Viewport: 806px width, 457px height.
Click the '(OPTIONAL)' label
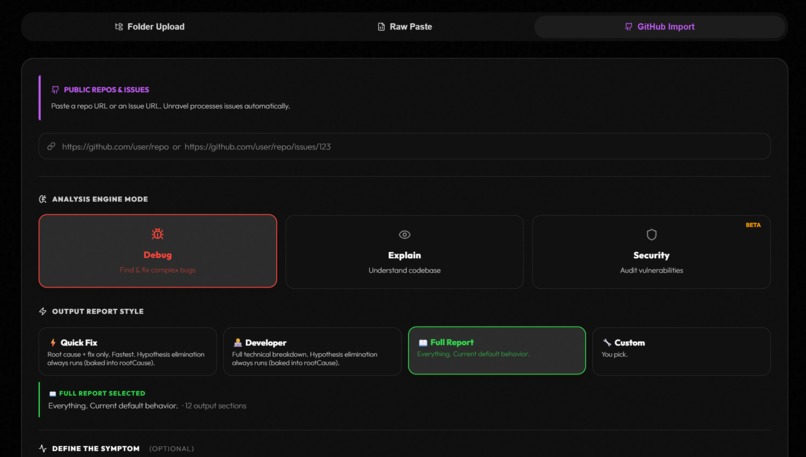[x=172, y=449]
